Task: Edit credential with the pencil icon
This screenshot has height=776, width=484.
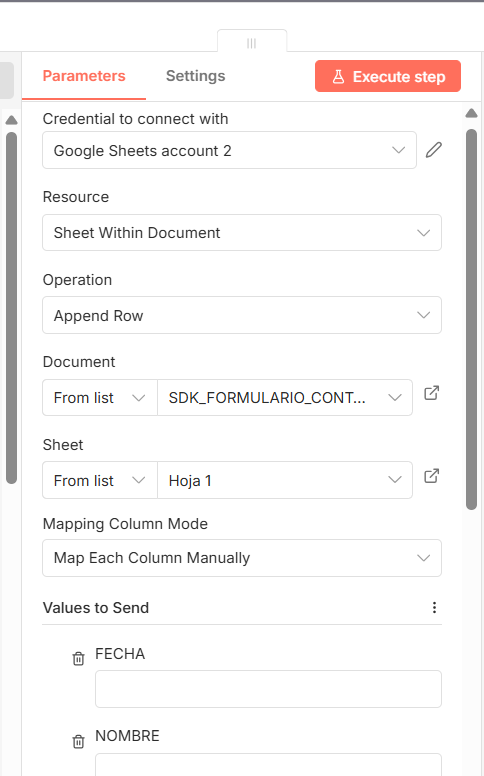Action: click(x=434, y=150)
